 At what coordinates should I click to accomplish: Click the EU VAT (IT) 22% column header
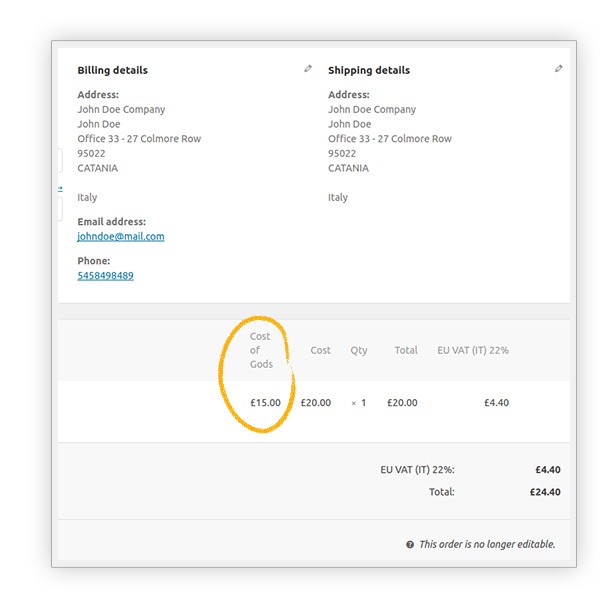pos(473,350)
